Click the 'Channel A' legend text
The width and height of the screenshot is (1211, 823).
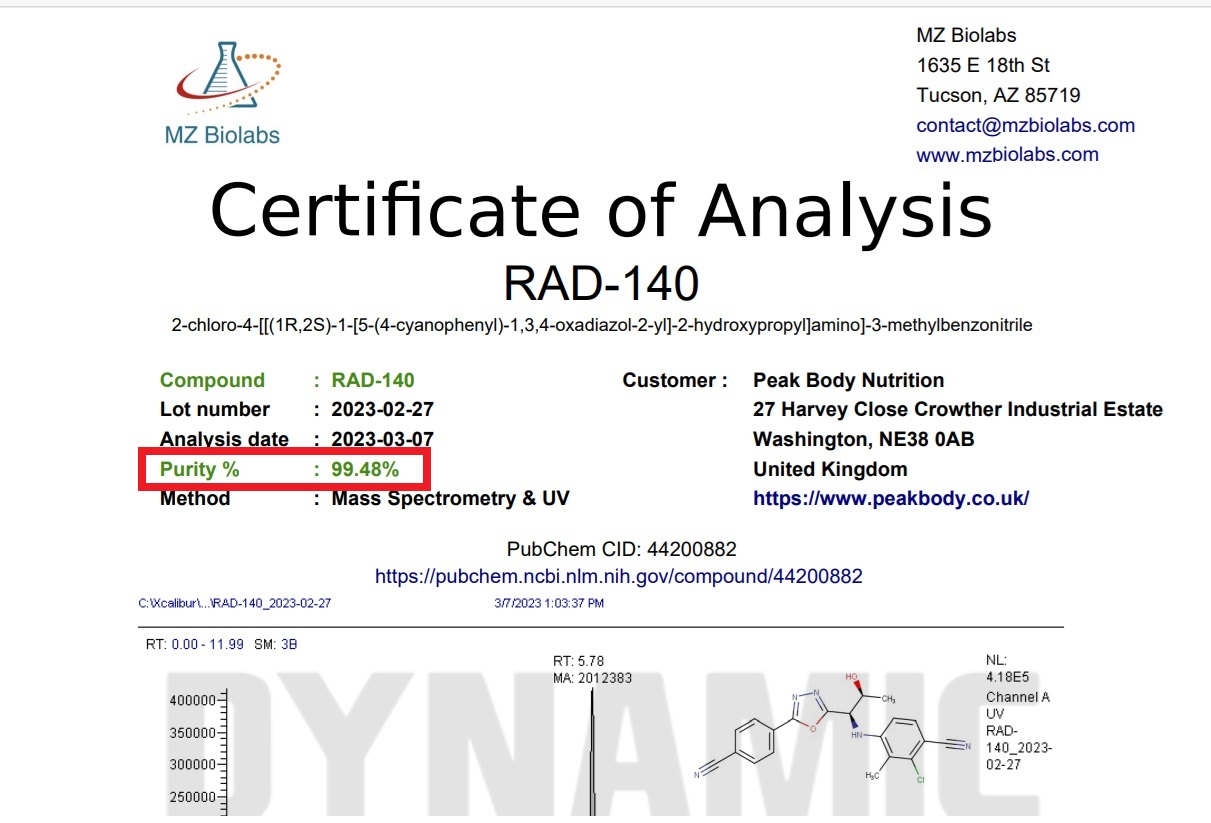coord(1018,697)
